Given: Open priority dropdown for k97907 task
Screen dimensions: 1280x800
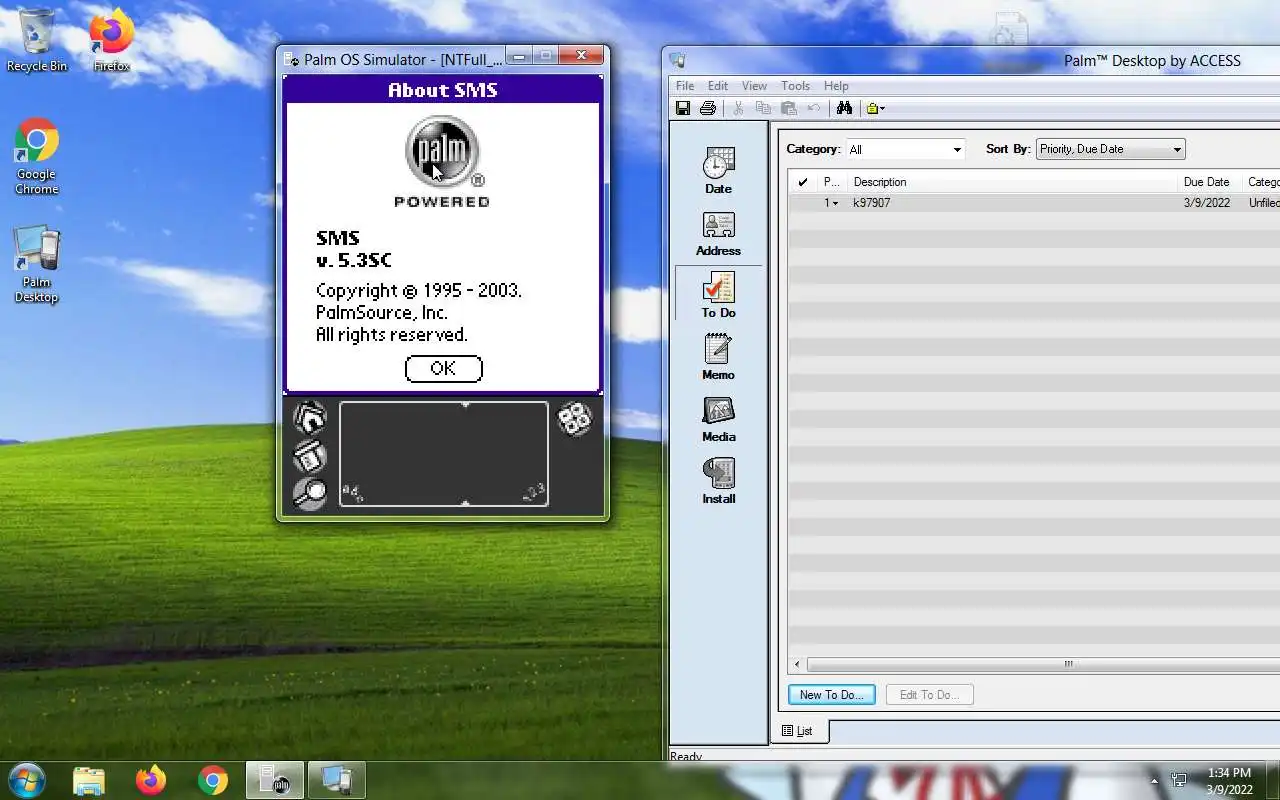Looking at the screenshot, I should (835, 203).
